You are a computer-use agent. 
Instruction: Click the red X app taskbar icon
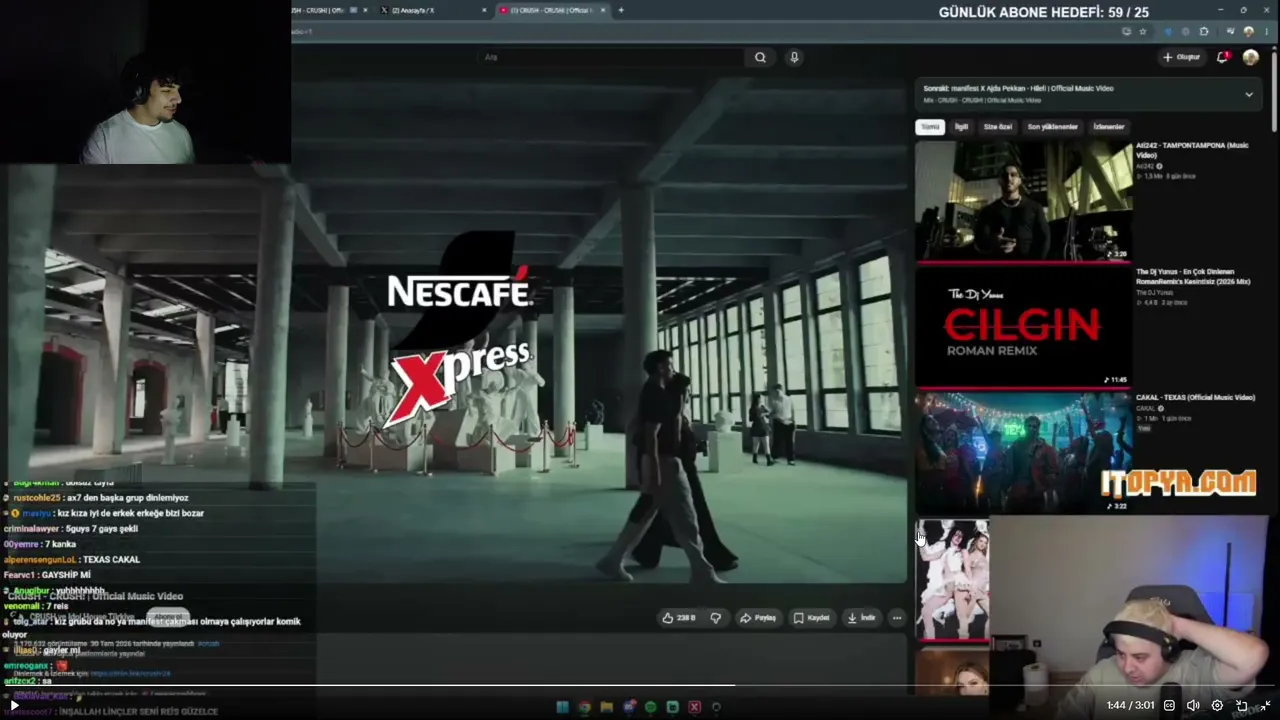tap(694, 707)
